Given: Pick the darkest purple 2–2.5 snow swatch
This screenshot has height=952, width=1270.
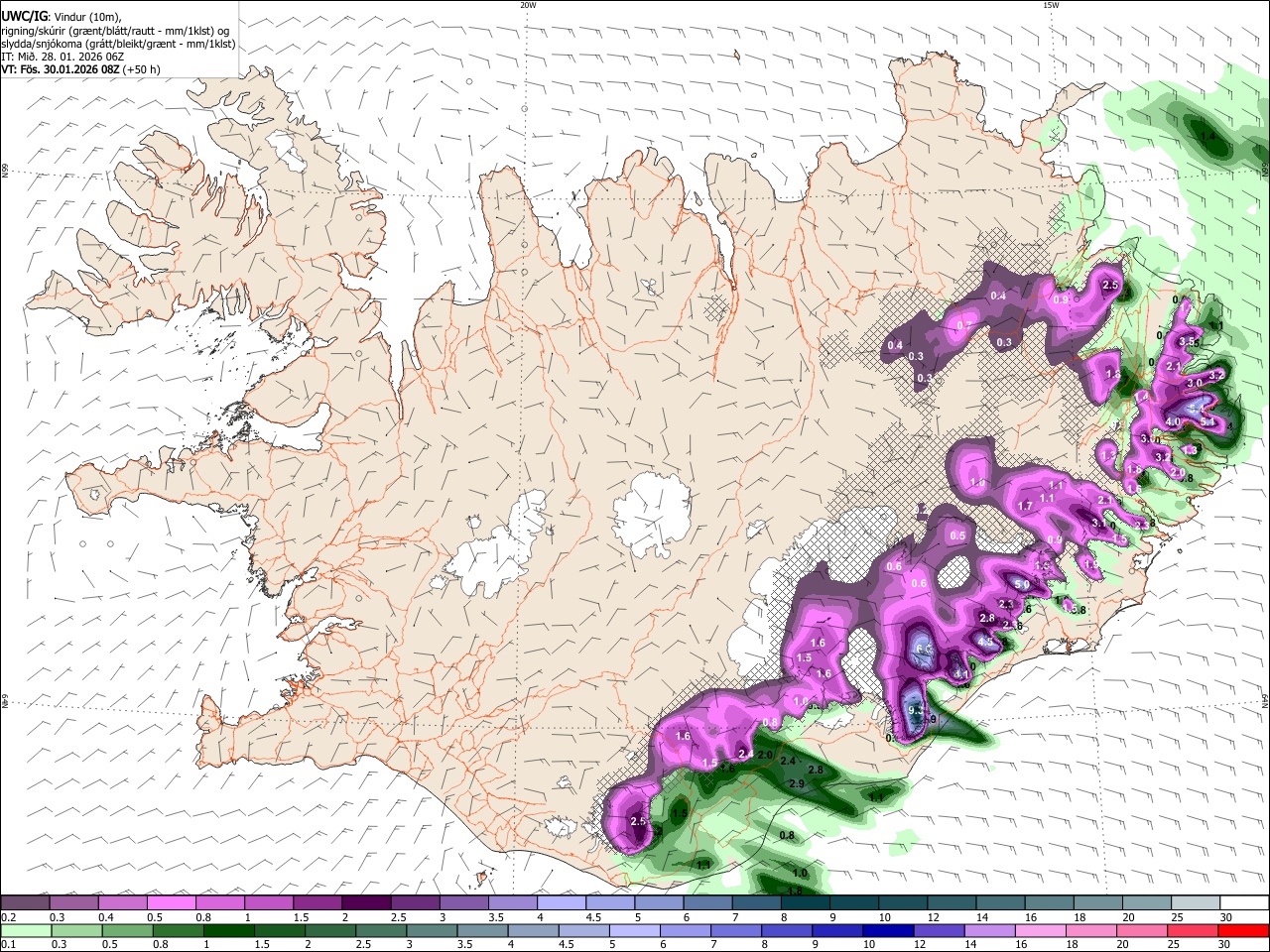Looking at the screenshot, I should coord(365,902).
